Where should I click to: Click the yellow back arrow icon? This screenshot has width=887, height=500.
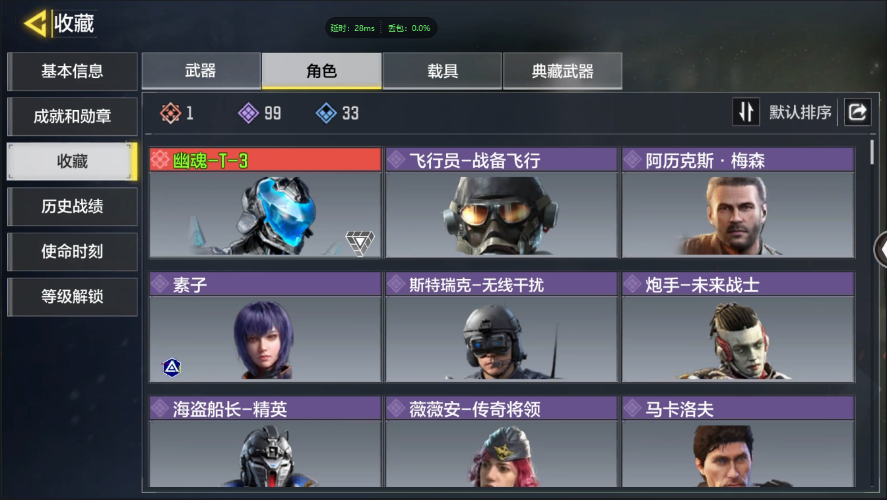[36, 24]
